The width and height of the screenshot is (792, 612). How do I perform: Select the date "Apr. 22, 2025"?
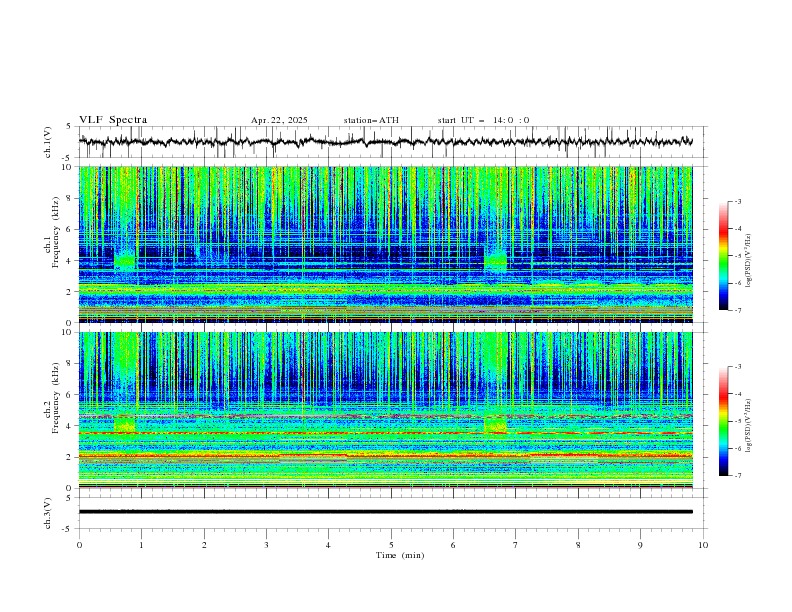click(279, 120)
